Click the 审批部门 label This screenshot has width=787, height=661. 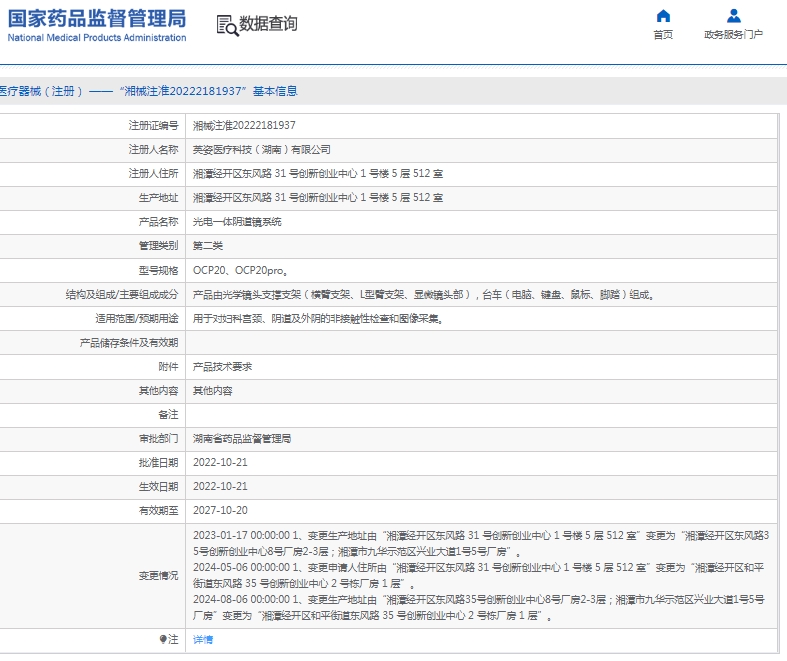click(x=158, y=439)
